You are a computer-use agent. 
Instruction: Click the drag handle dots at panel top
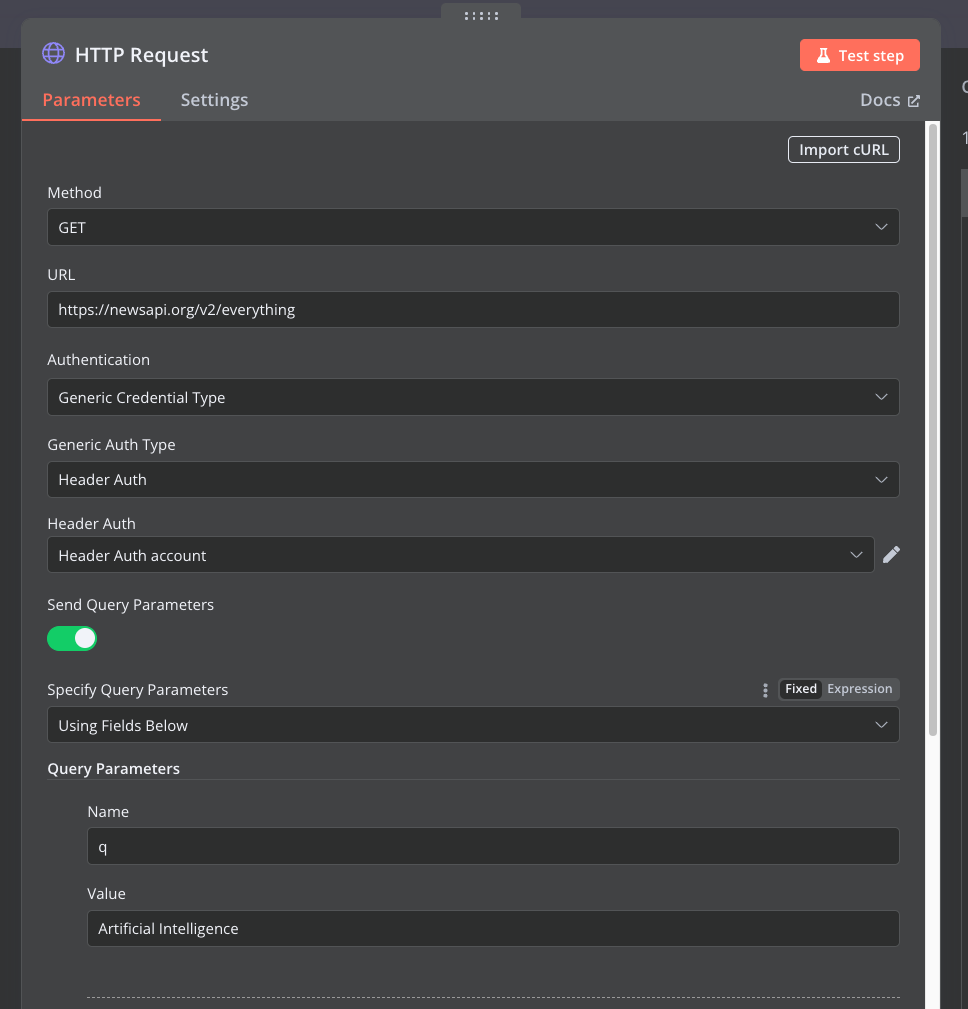pyautogui.click(x=481, y=15)
